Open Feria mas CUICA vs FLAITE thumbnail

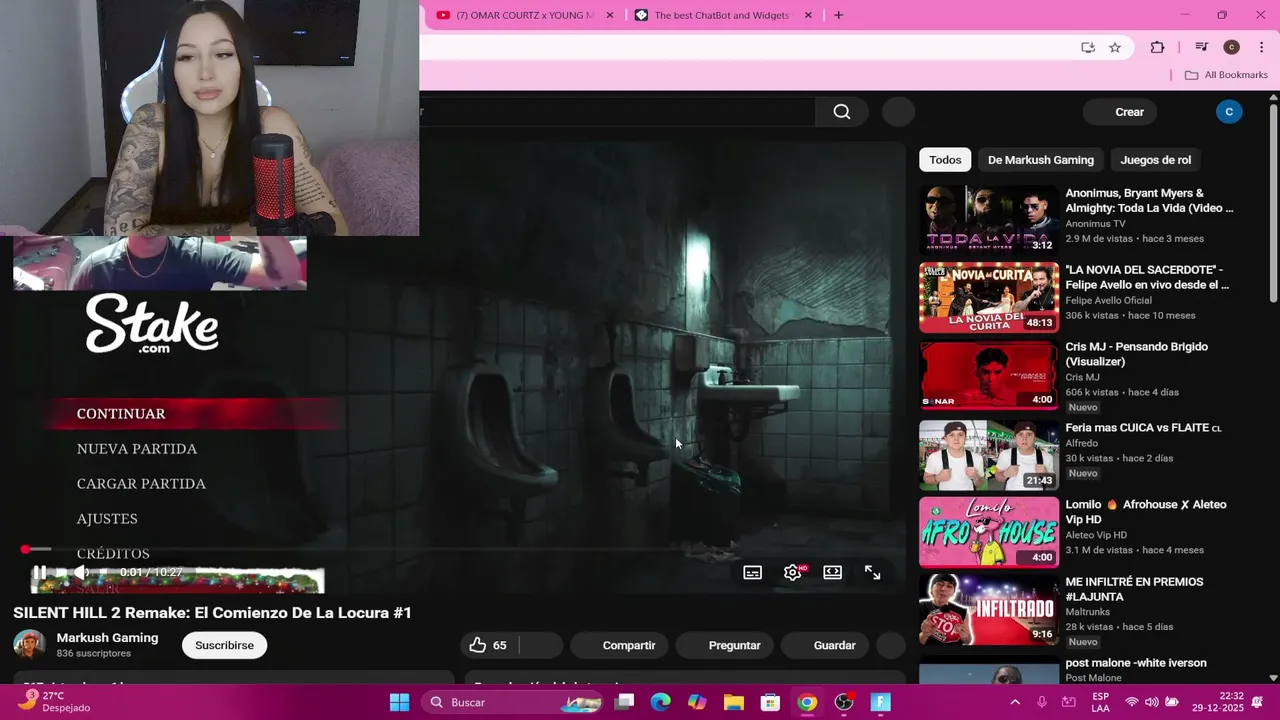[989, 454]
